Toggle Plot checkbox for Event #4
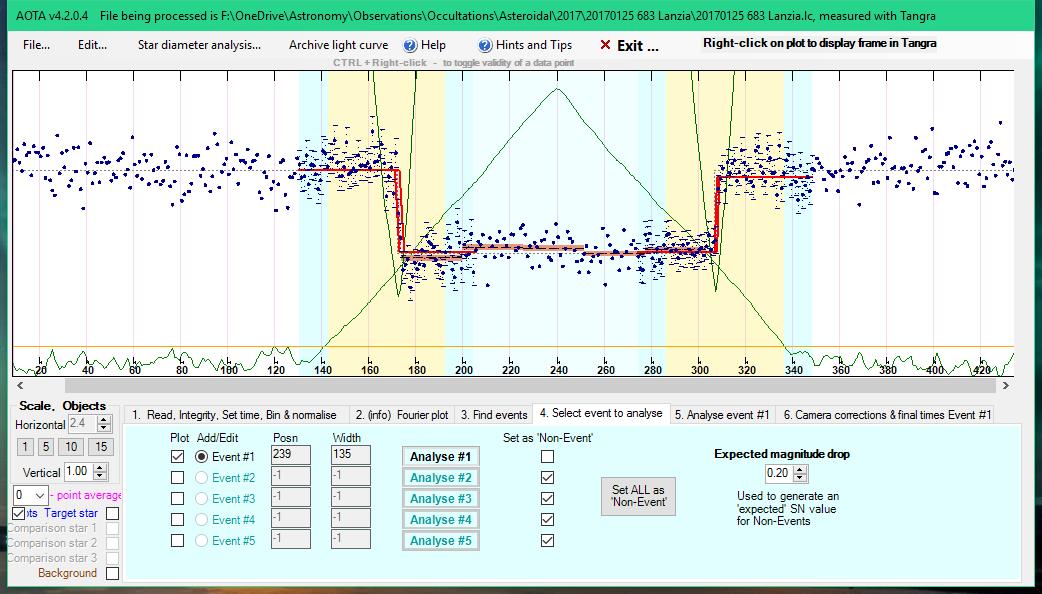 [177, 520]
